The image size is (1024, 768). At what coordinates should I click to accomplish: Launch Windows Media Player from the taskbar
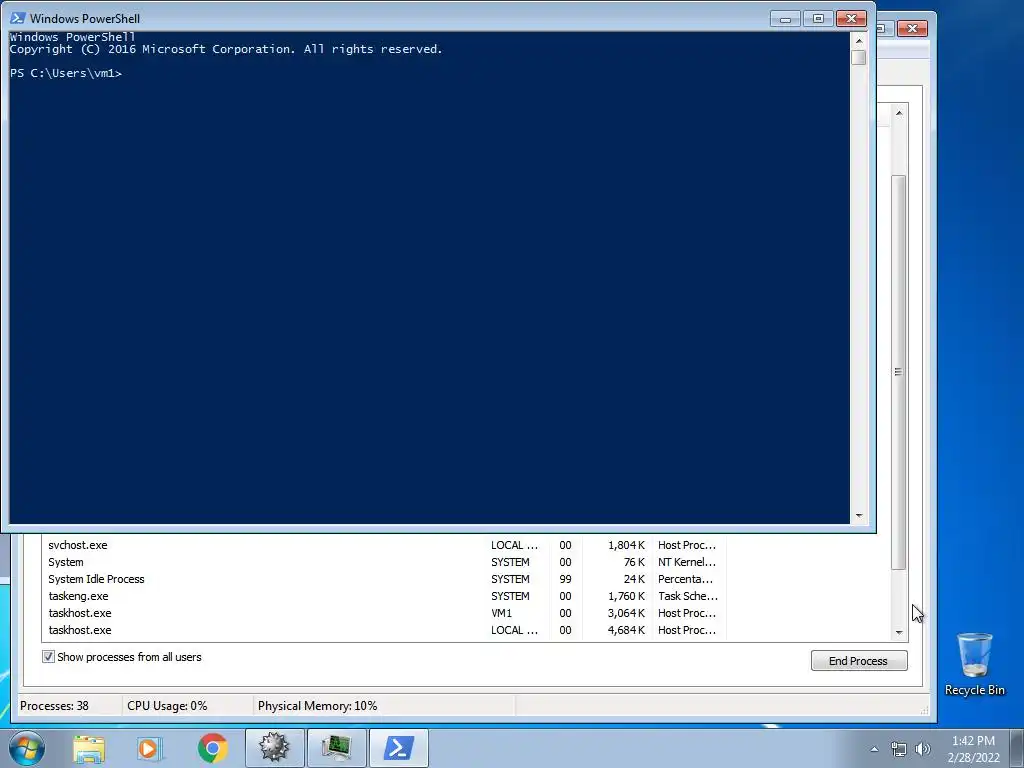click(149, 749)
